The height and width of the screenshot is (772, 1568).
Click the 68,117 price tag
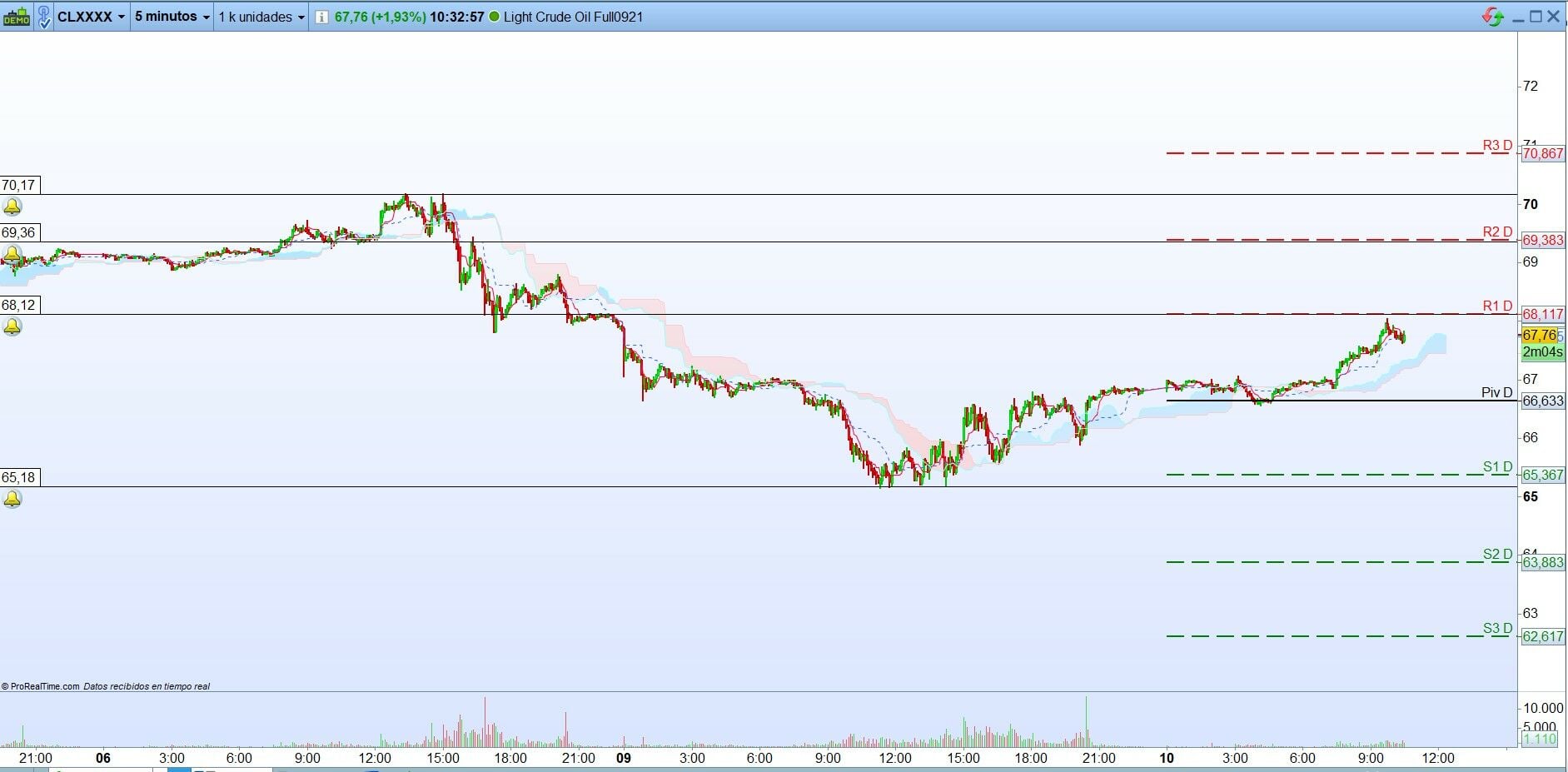point(1543,314)
